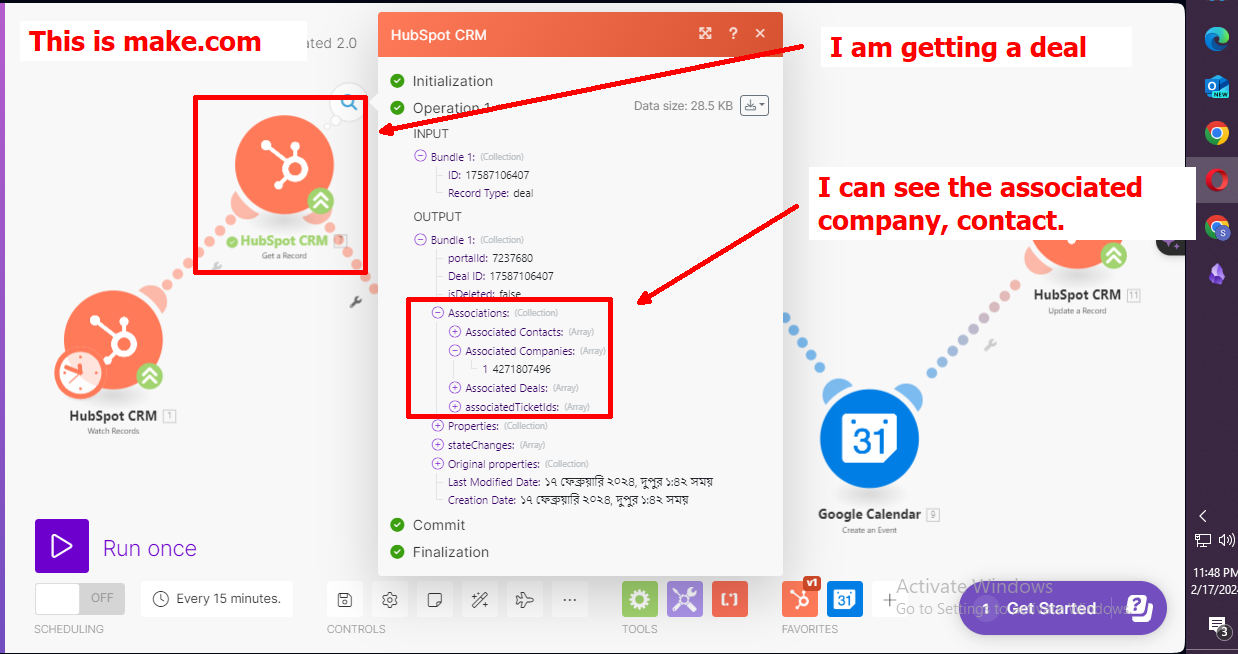Open Microsoft Edge from the taskbar
Screen dimensions: 1238x654
coord(1216,39)
